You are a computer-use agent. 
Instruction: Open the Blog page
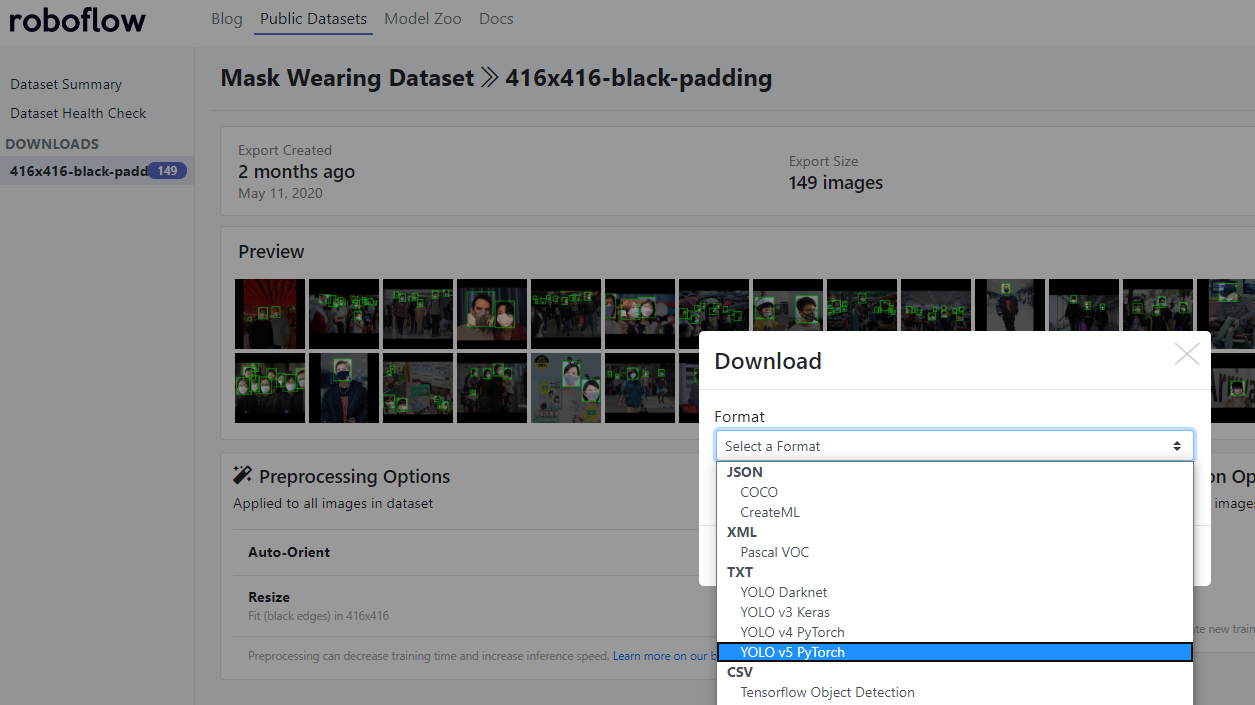click(x=227, y=19)
